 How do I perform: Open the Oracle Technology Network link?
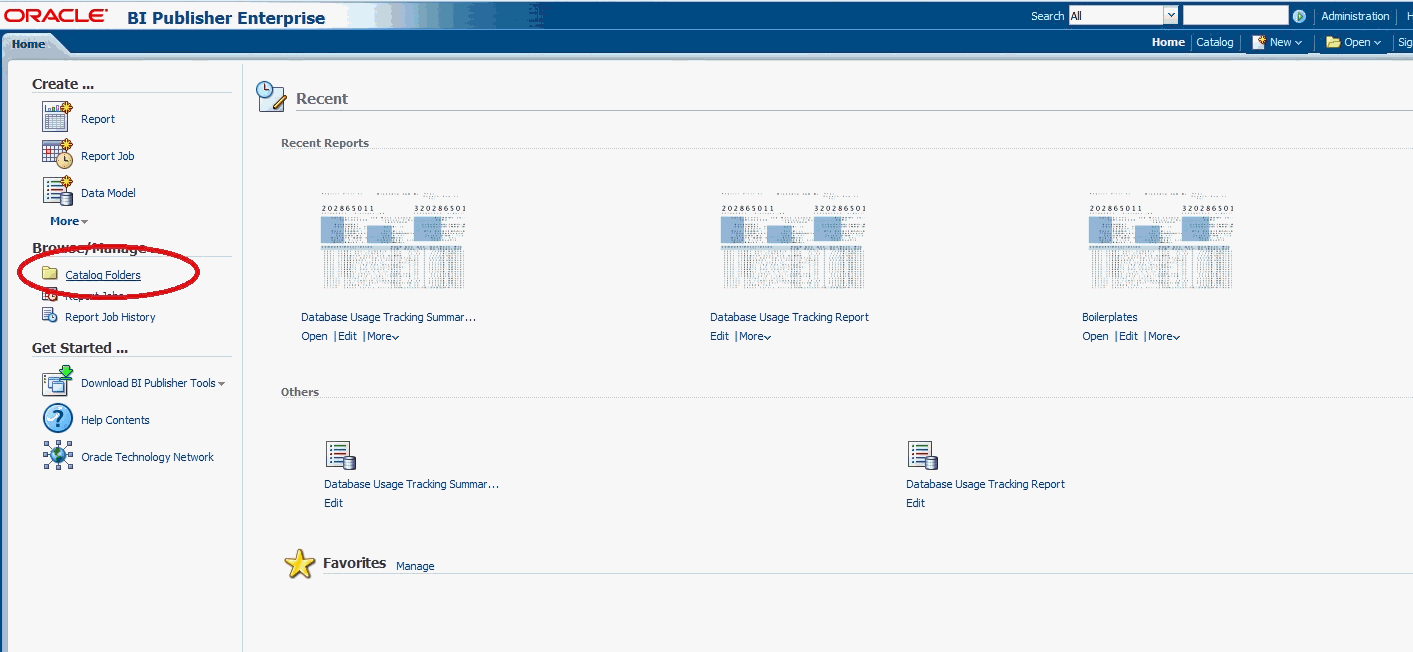pos(148,457)
